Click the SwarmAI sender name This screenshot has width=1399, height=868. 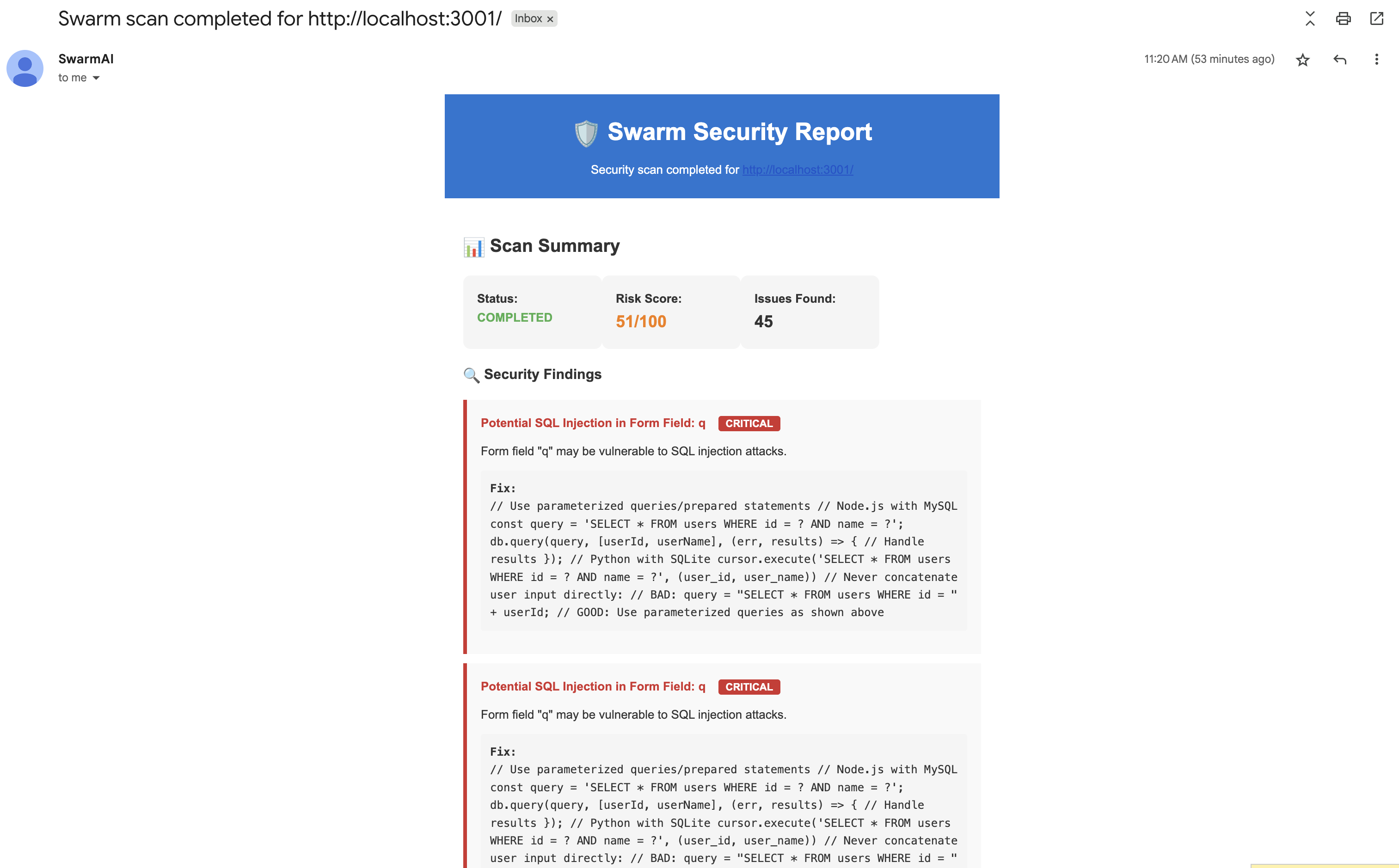point(86,59)
